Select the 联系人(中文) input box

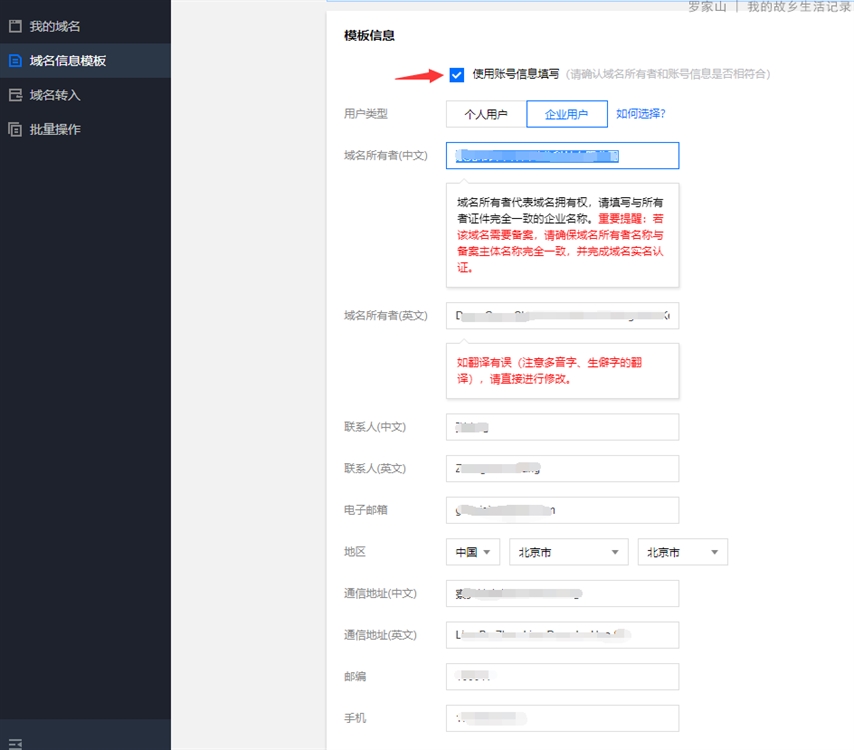pos(562,427)
